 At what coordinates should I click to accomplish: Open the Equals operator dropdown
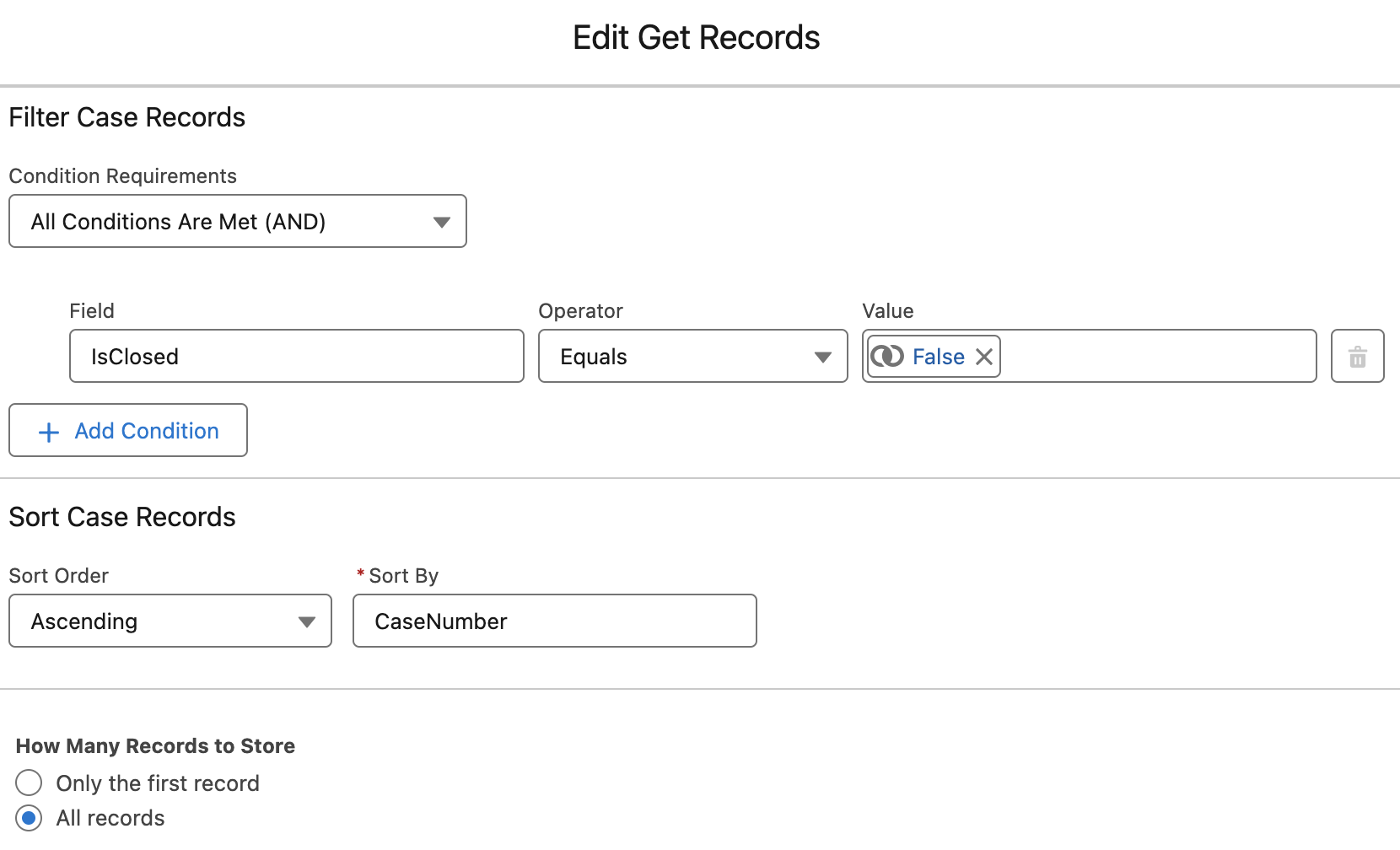[x=692, y=356]
